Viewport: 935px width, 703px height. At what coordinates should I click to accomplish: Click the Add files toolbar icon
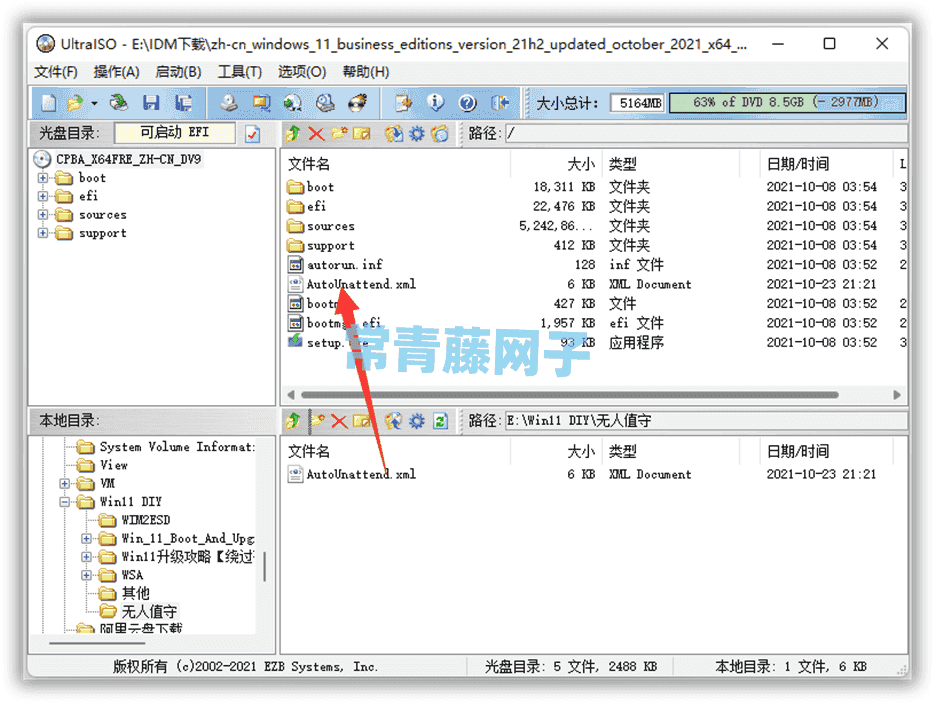(404, 103)
